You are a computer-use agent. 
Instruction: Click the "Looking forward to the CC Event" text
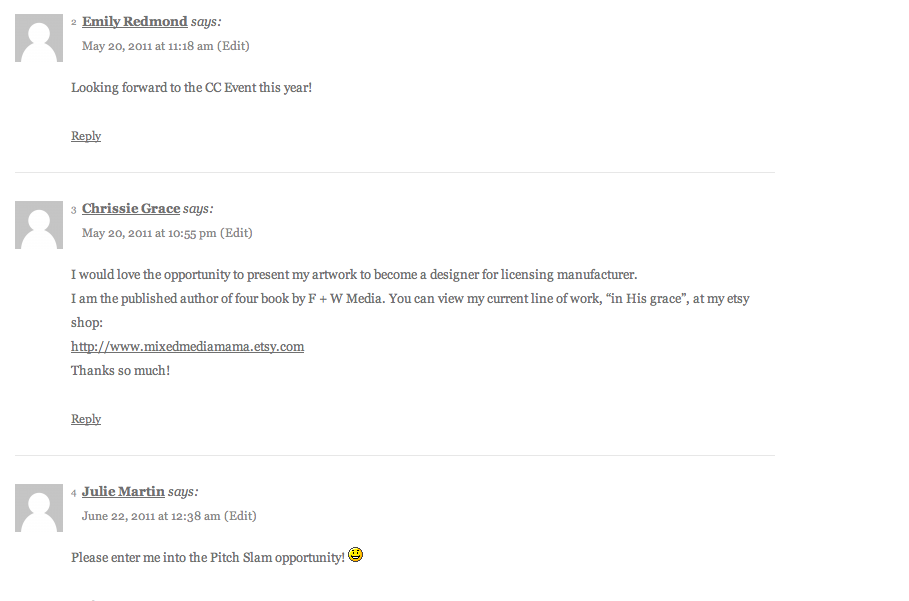(x=191, y=88)
